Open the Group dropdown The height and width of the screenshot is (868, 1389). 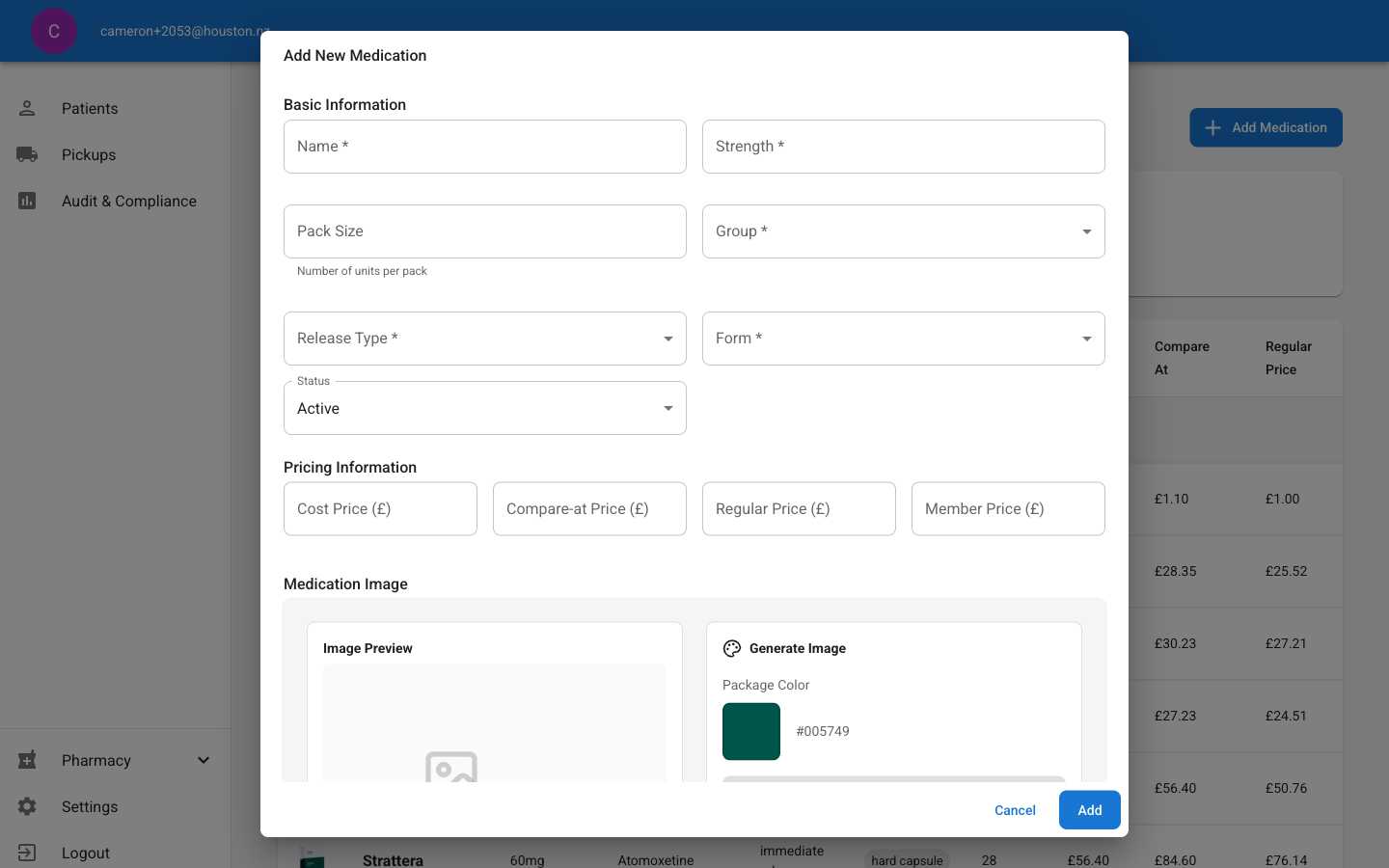(x=904, y=231)
